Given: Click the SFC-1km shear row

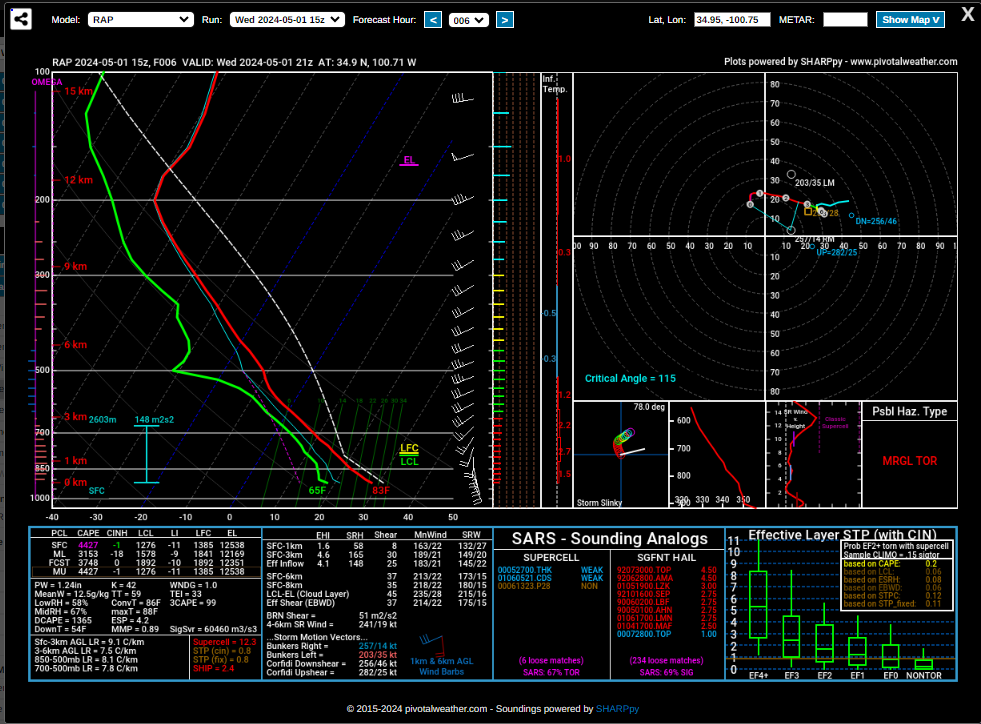Looking at the screenshot, I should [377, 546].
